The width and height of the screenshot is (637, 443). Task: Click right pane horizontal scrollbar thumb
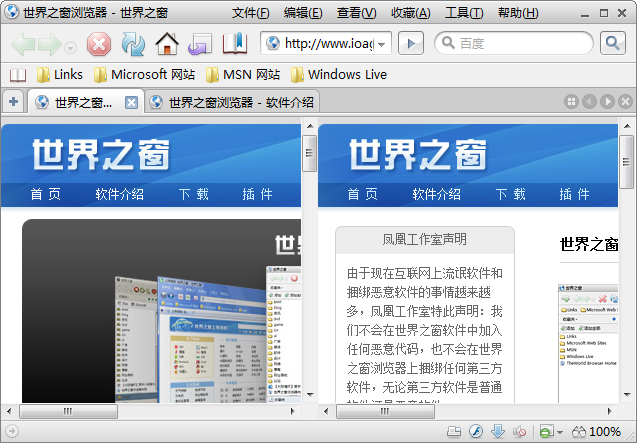(x=386, y=411)
